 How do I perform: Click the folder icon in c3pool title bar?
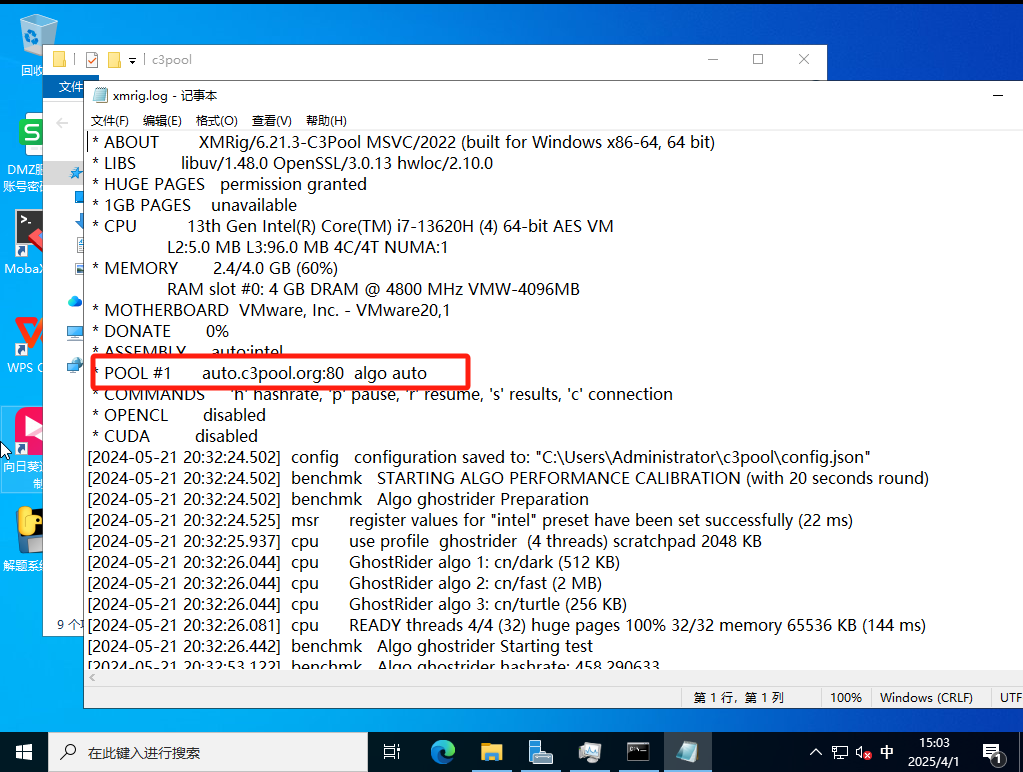pos(59,59)
